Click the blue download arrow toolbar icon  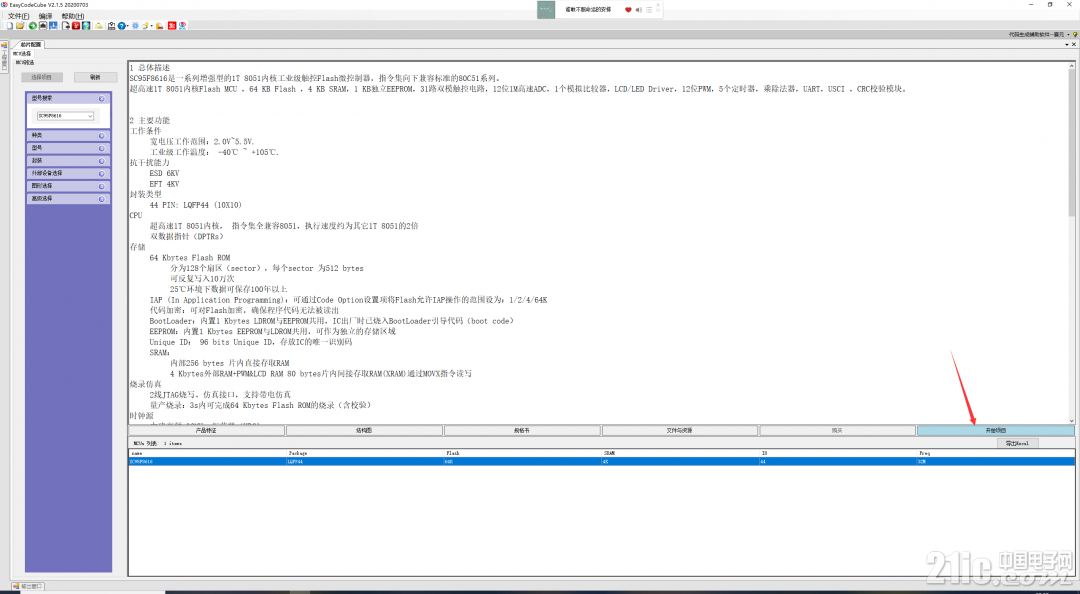53,26
